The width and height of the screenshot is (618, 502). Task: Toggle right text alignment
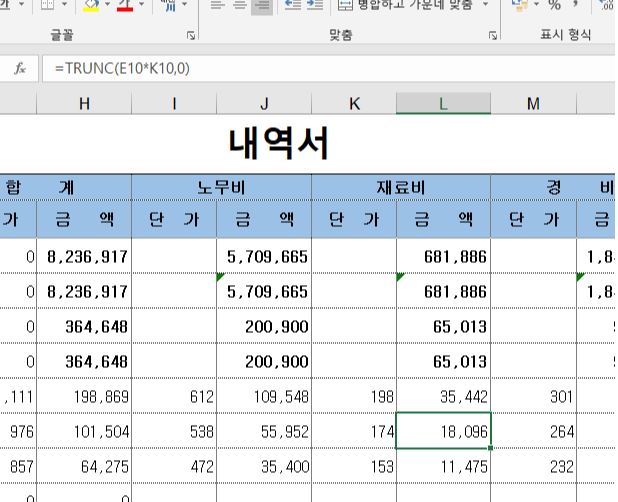tap(262, 6)
